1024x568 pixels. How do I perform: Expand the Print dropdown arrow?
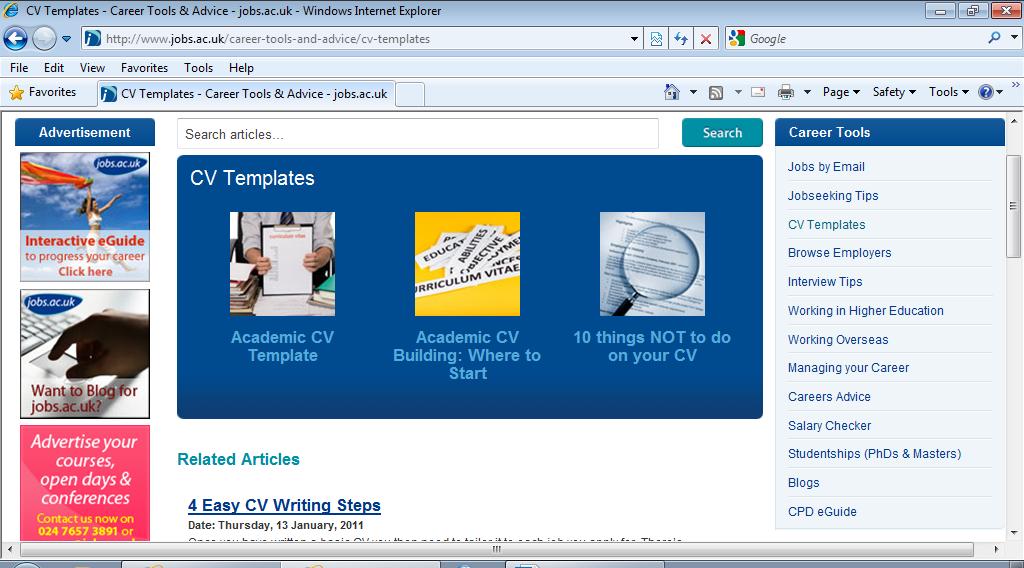point(807,92)
